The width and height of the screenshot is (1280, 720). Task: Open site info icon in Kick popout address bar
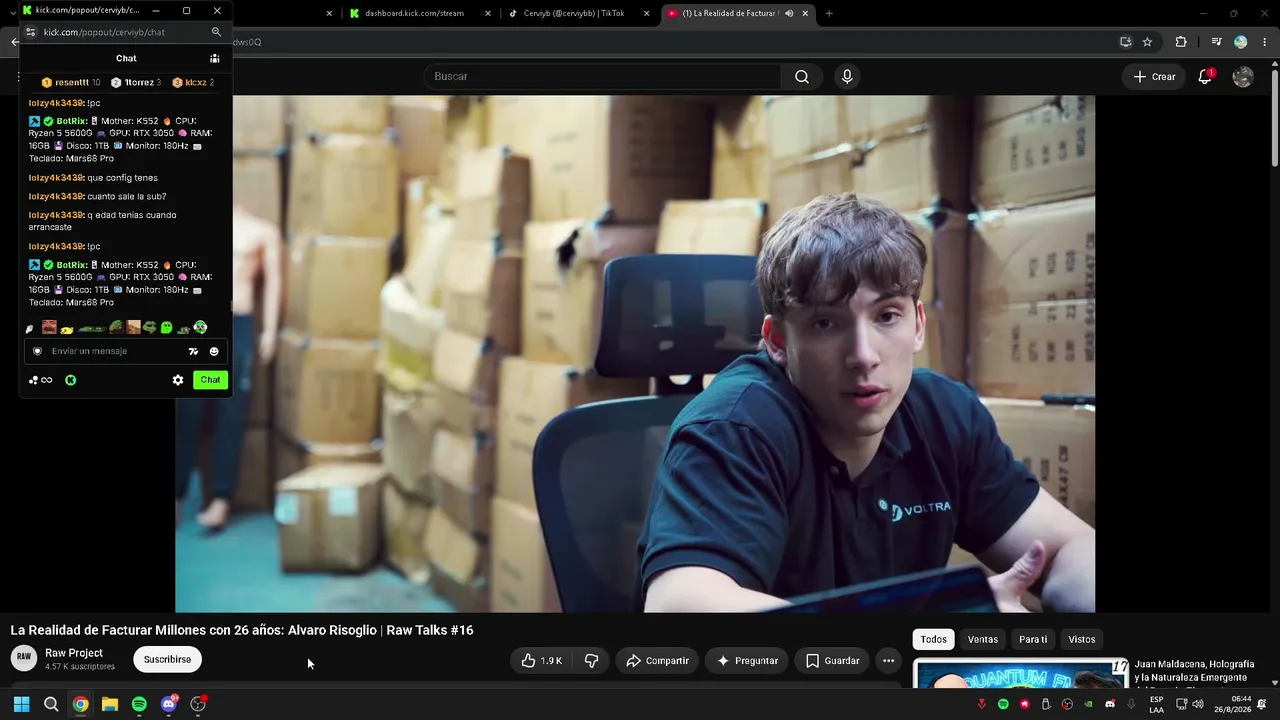coord(31,32)
